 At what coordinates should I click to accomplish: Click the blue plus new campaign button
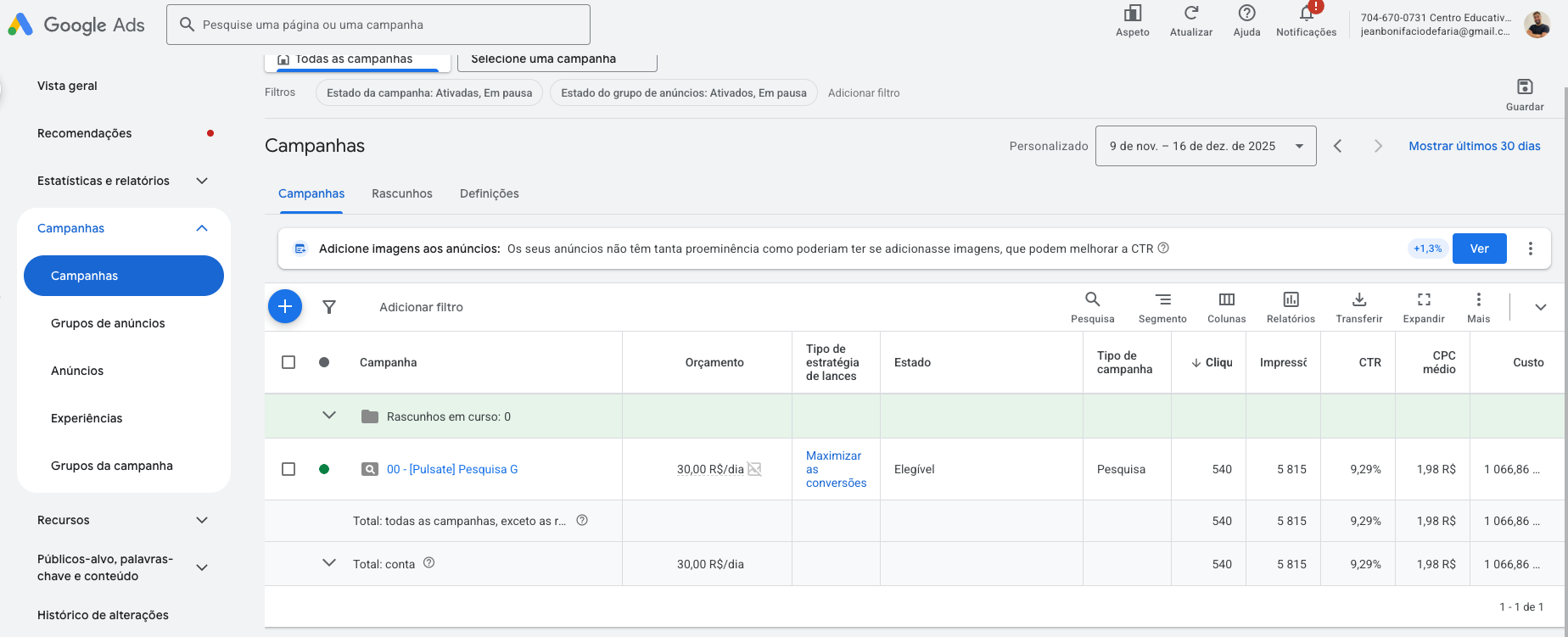click(285, 306)
